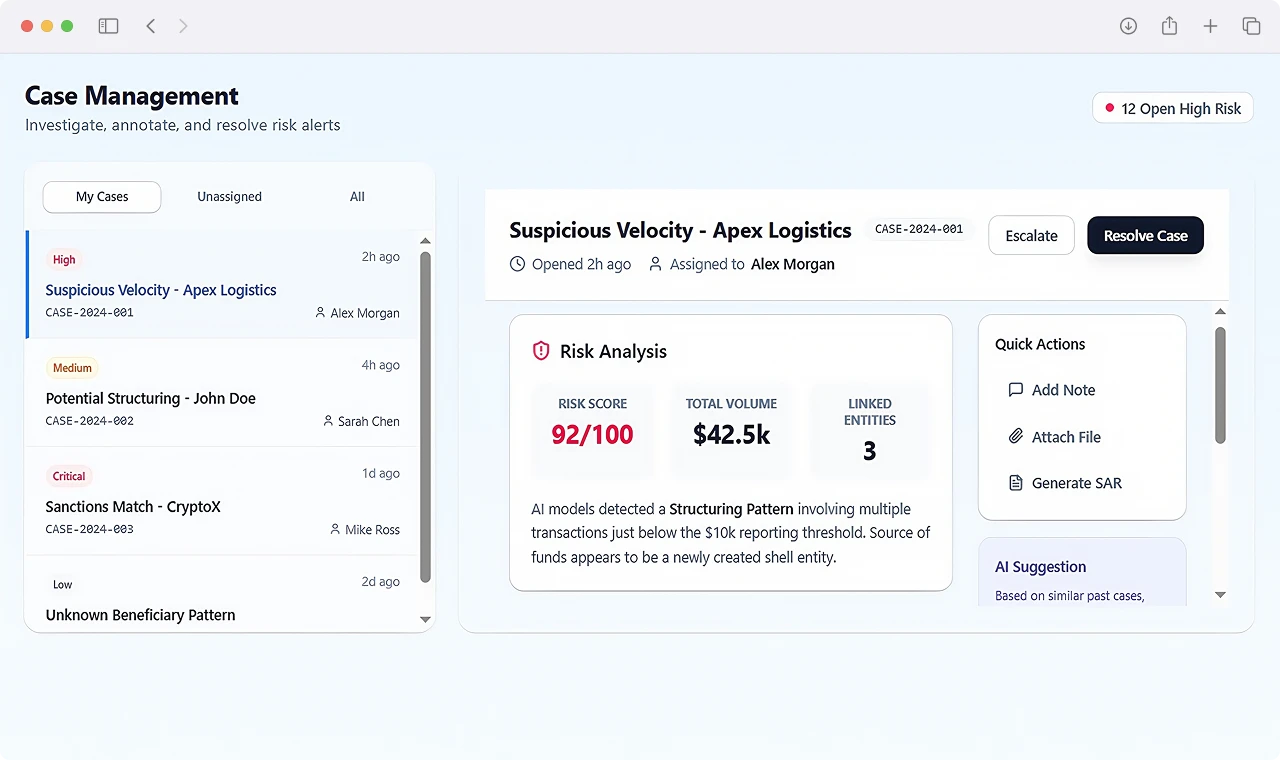Open a new tab with plus icon

pyautogui.click(x=1210, y=26)
